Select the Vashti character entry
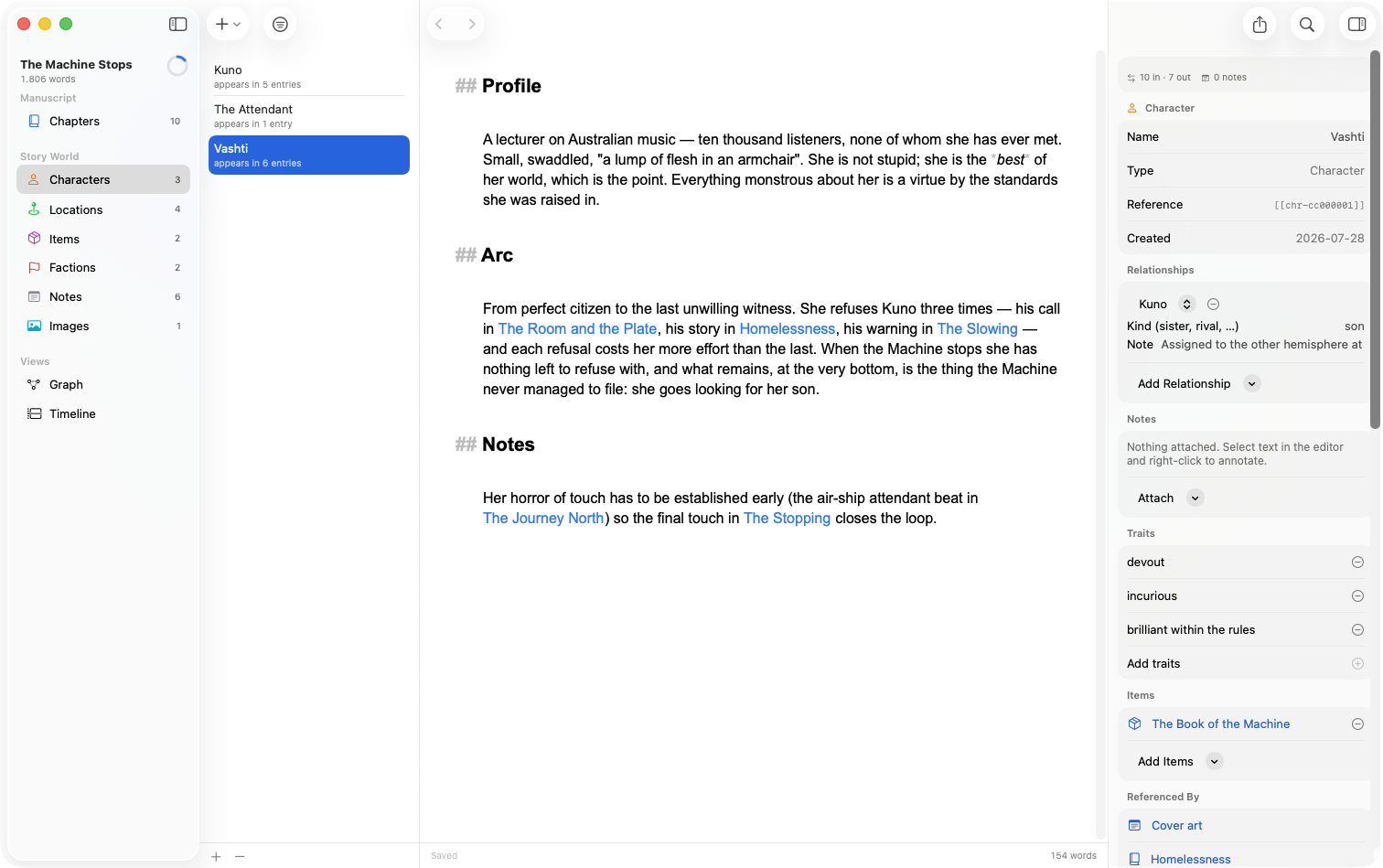 pyautogui.click(x=309, y=155)
